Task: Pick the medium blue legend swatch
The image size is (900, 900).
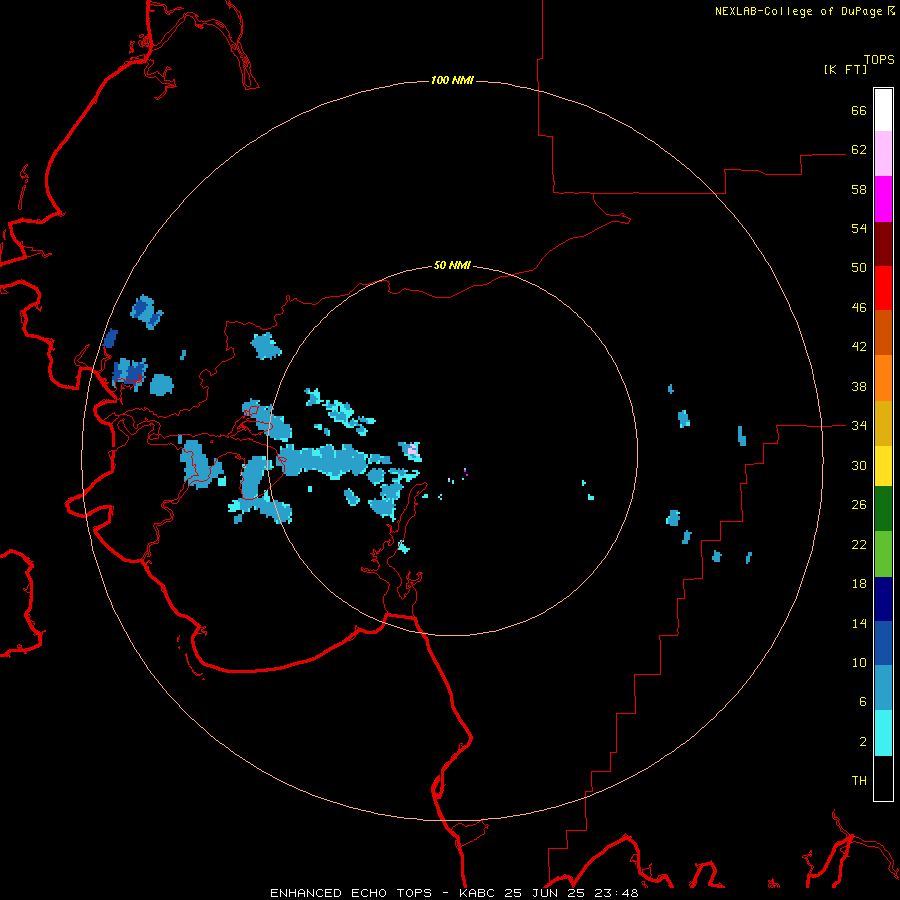Action: pos(883,643)
